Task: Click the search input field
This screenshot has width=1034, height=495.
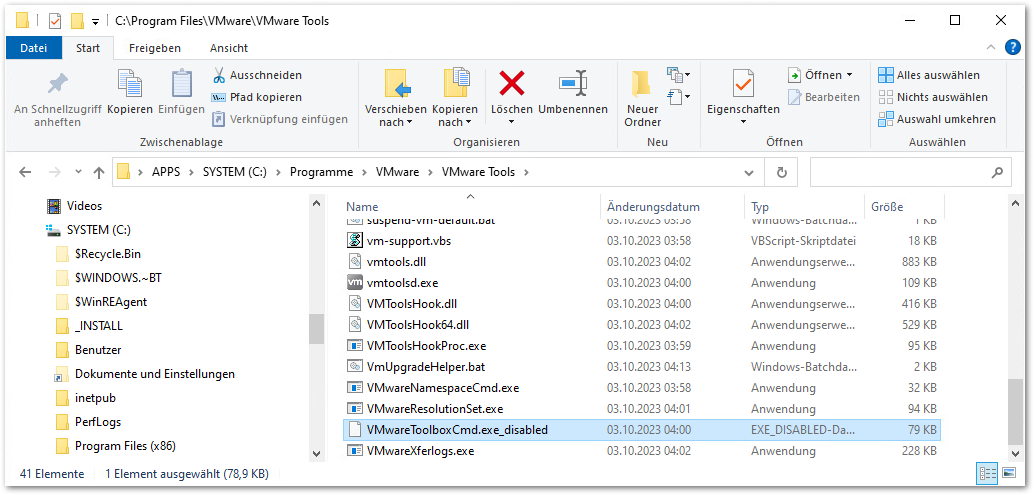Action: click(x=910, y=173)
